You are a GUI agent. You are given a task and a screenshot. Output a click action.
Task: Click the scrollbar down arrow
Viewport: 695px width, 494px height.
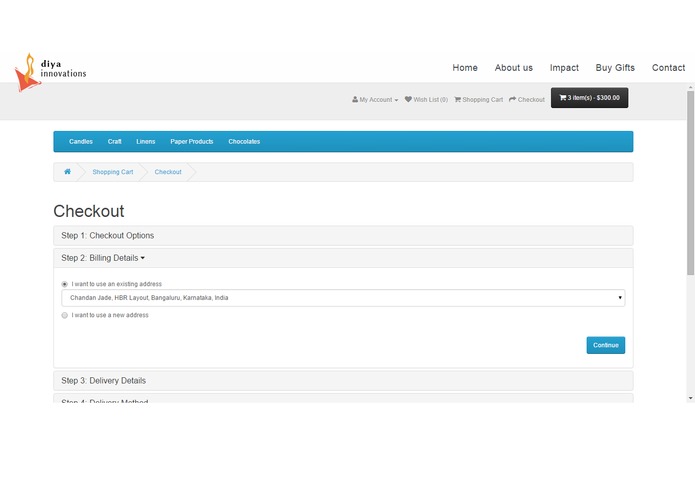(x=690, y=399)
